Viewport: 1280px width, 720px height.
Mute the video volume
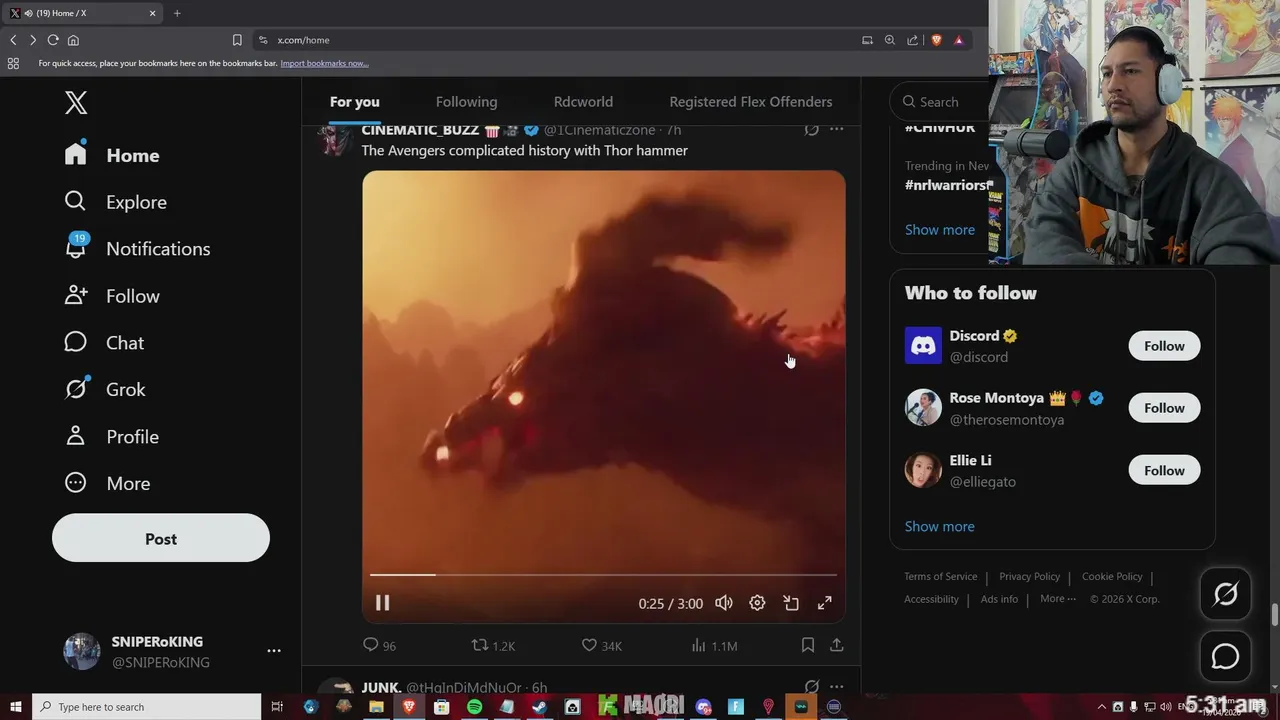tap(724, 603)
